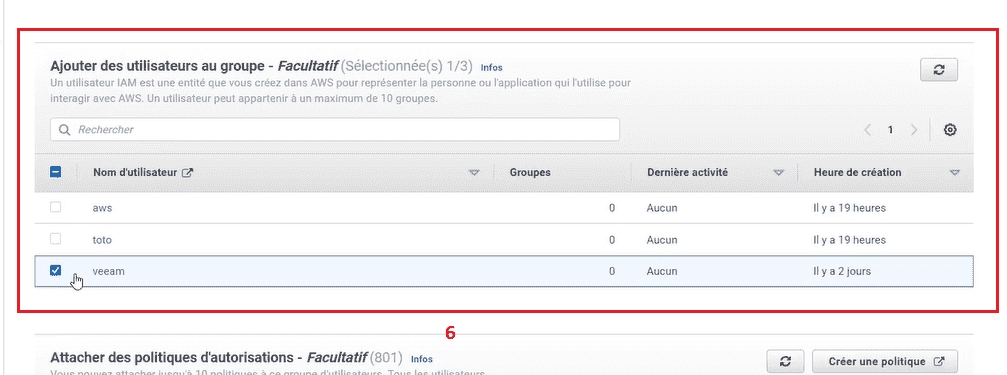This screenshot has width=1007, height=375.
Task: Uncheck the box for user veeam
Action: pyautogui.click(x=56, y=270)
